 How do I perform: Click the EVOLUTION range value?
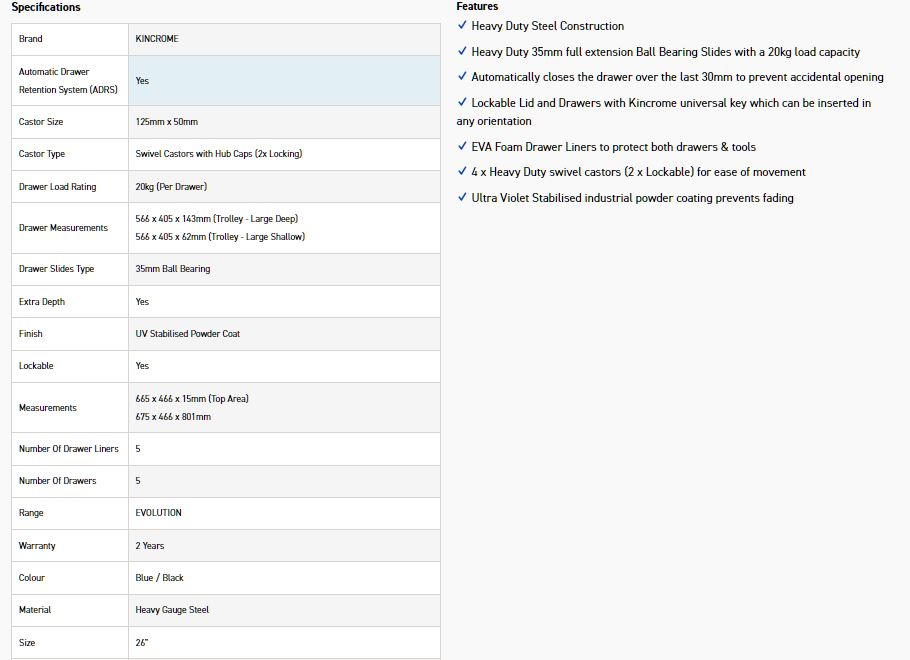point(159,513)
